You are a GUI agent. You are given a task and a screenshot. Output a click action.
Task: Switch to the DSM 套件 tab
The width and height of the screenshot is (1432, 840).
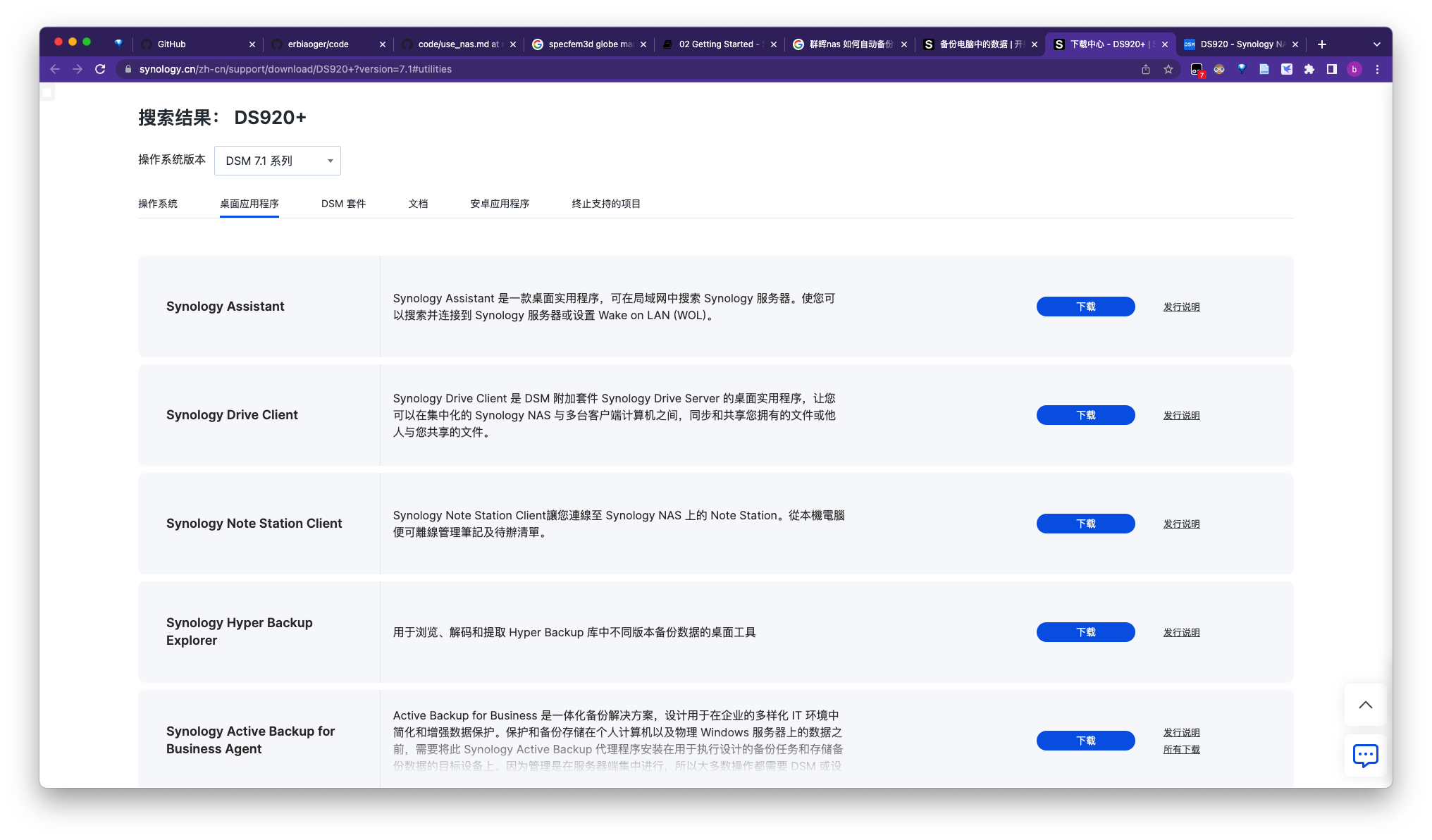[x=343, y=204]
